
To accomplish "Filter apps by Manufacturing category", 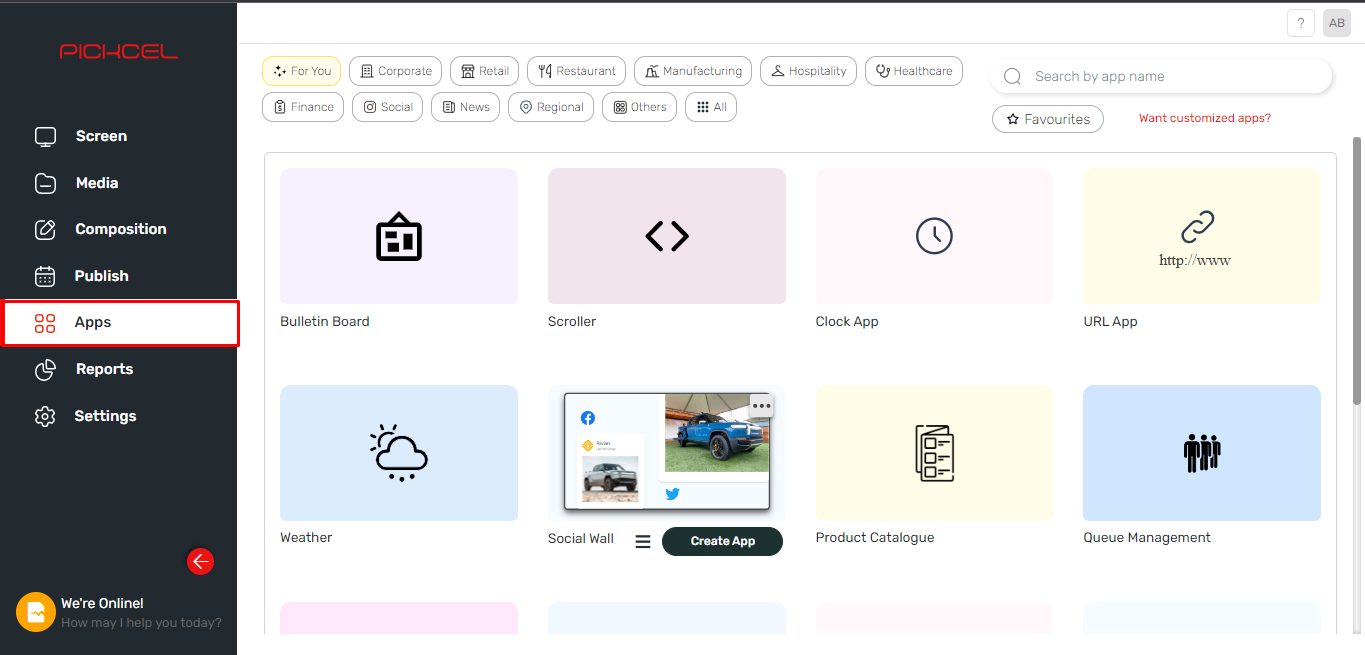I will click(x=693, y=71).
